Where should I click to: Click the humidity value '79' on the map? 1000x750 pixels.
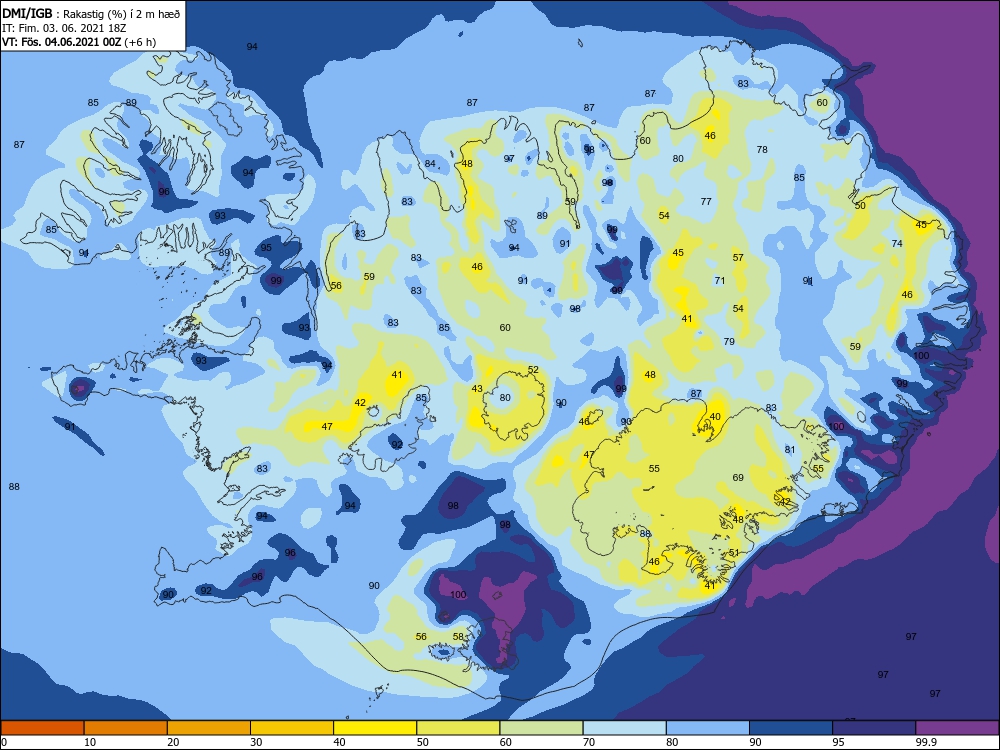tap(730, 342)
